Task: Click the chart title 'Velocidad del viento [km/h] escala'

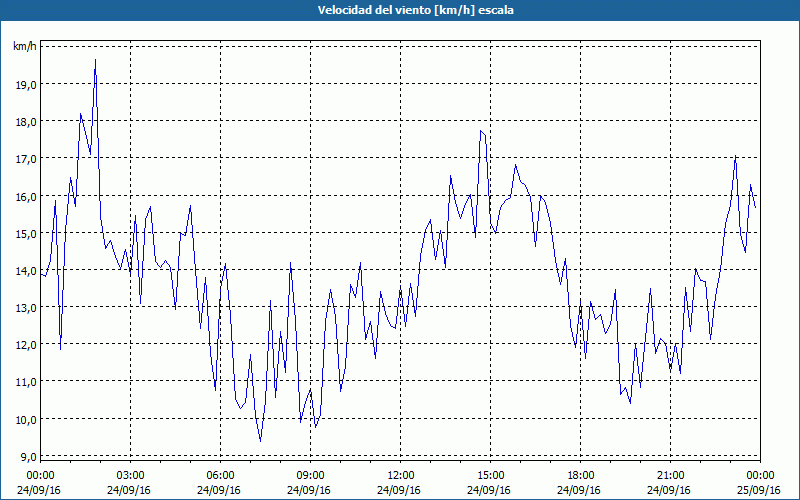Action: tap(415, 10)
